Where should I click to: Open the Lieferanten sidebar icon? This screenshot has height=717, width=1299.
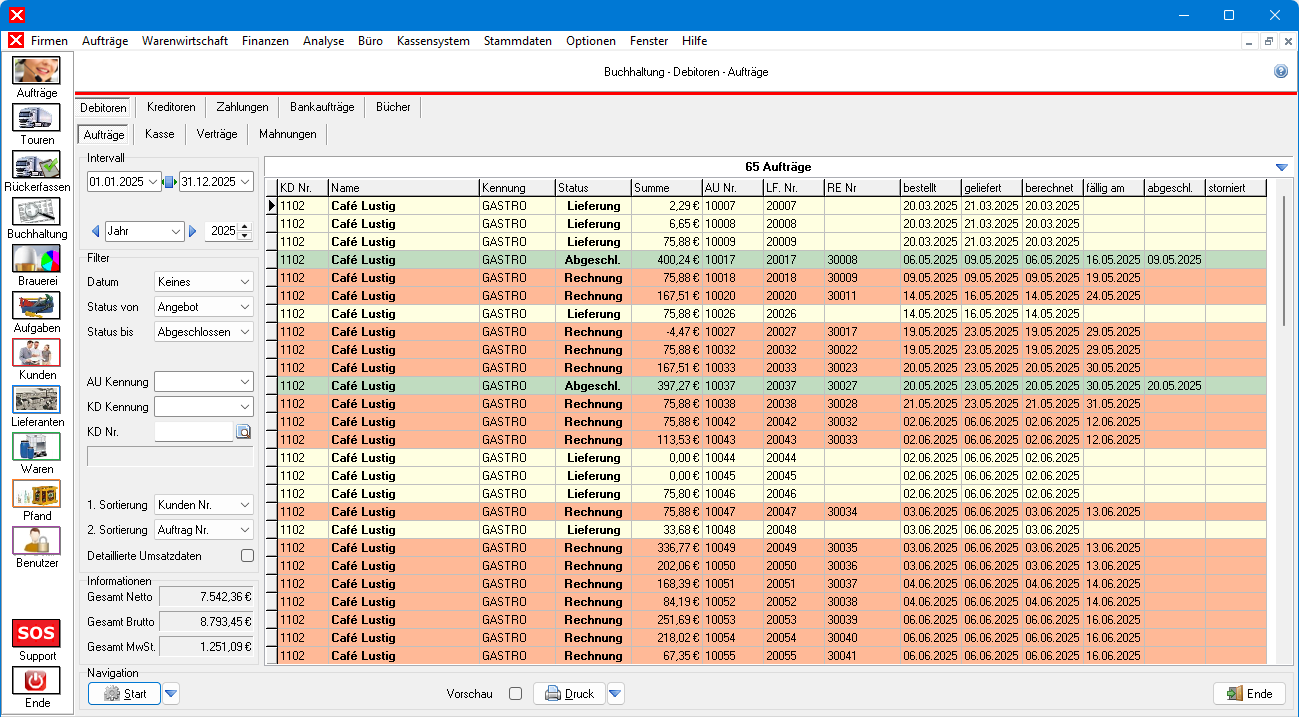click(36, 400)
